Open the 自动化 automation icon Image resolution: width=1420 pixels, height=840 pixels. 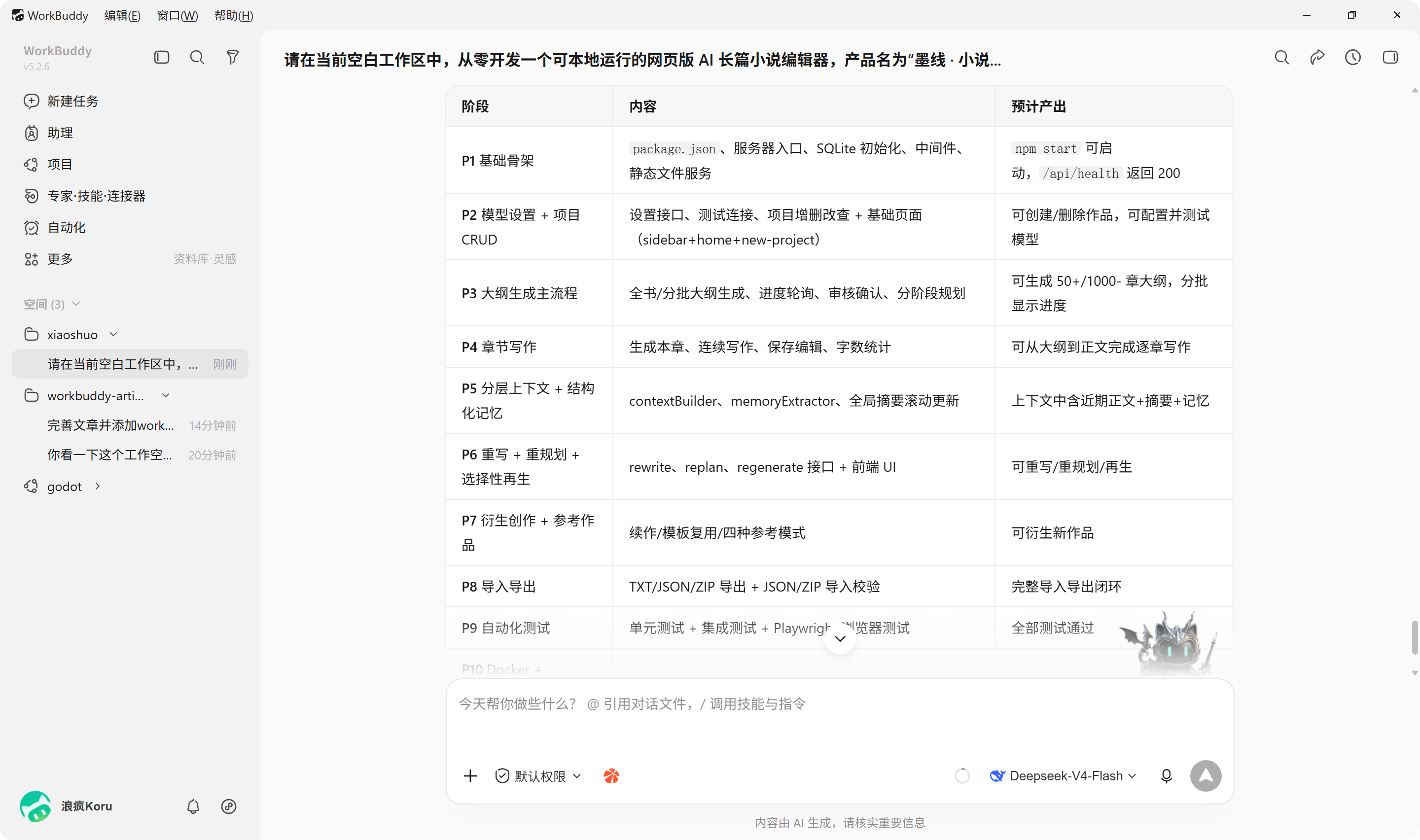(31, 228)
